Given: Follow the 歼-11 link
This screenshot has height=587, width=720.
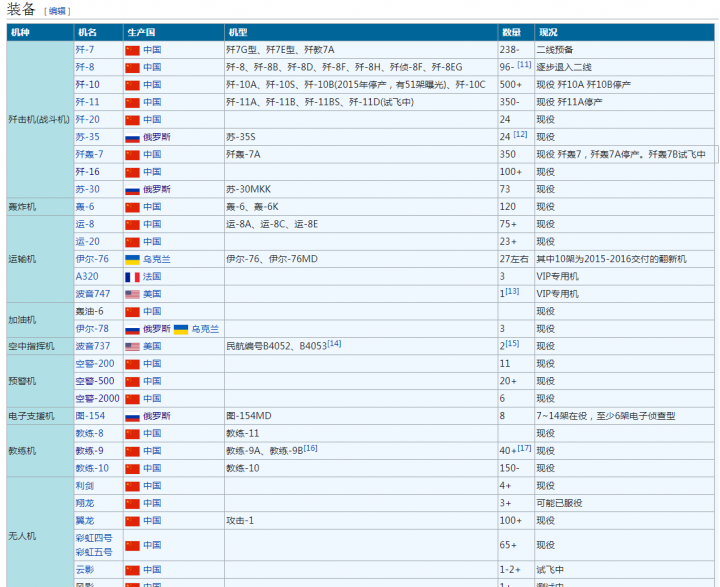Looking at the screenshot, I should pos(87,102).
